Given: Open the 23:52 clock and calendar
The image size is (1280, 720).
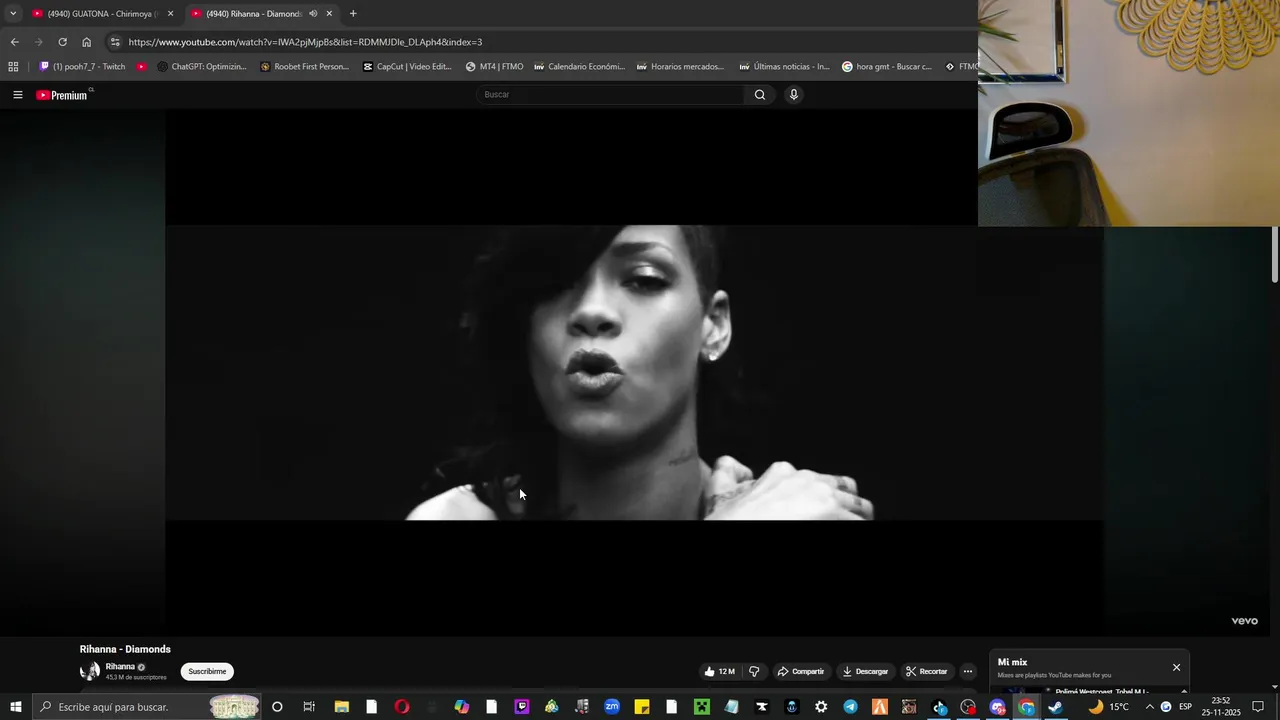Looking at the screenshot, I should click(1221, 707).
